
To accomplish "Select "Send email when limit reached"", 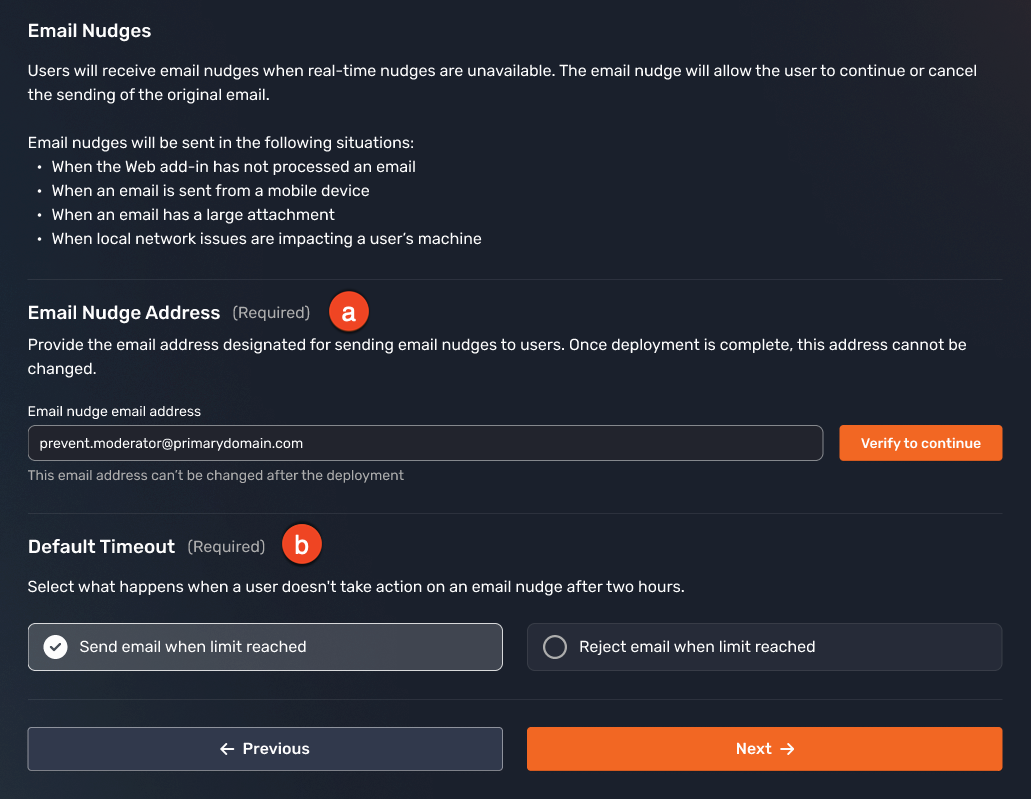I will pos(265,647).
